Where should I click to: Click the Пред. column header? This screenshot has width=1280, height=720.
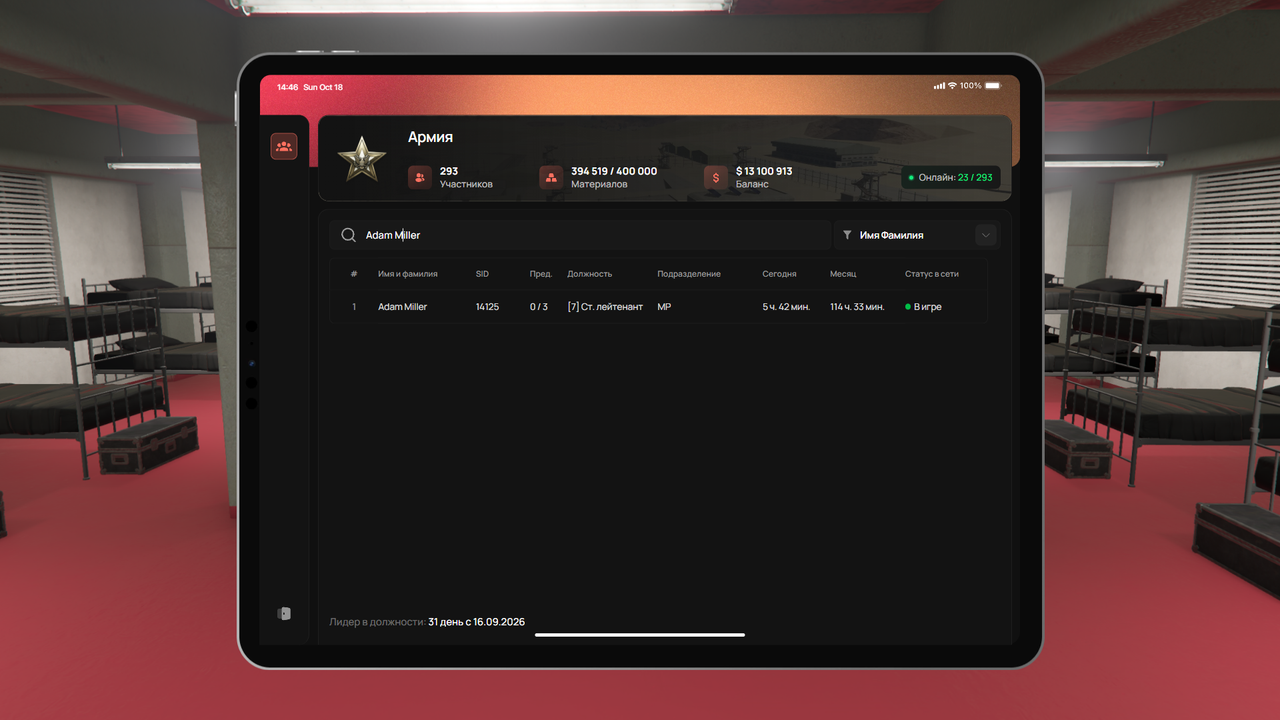[541, 274]
